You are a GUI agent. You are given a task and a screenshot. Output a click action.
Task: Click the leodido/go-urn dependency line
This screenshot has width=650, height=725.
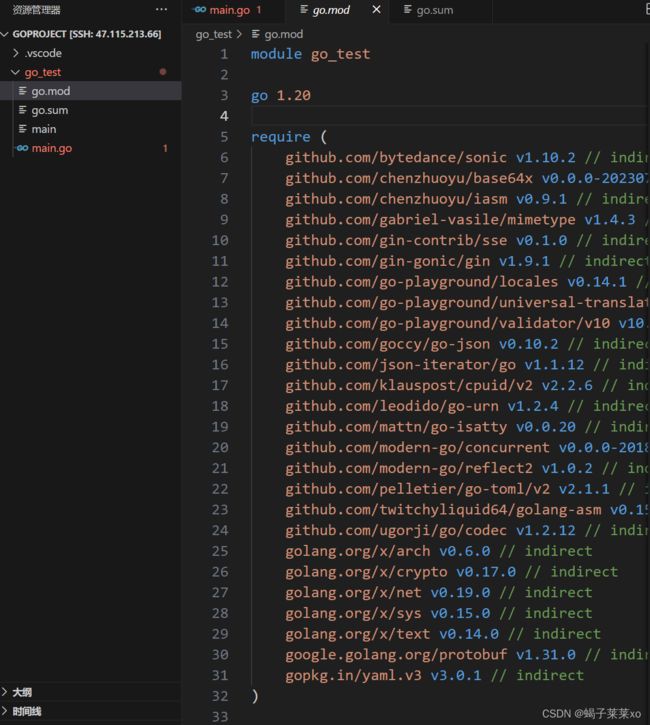tap(467, 406)
